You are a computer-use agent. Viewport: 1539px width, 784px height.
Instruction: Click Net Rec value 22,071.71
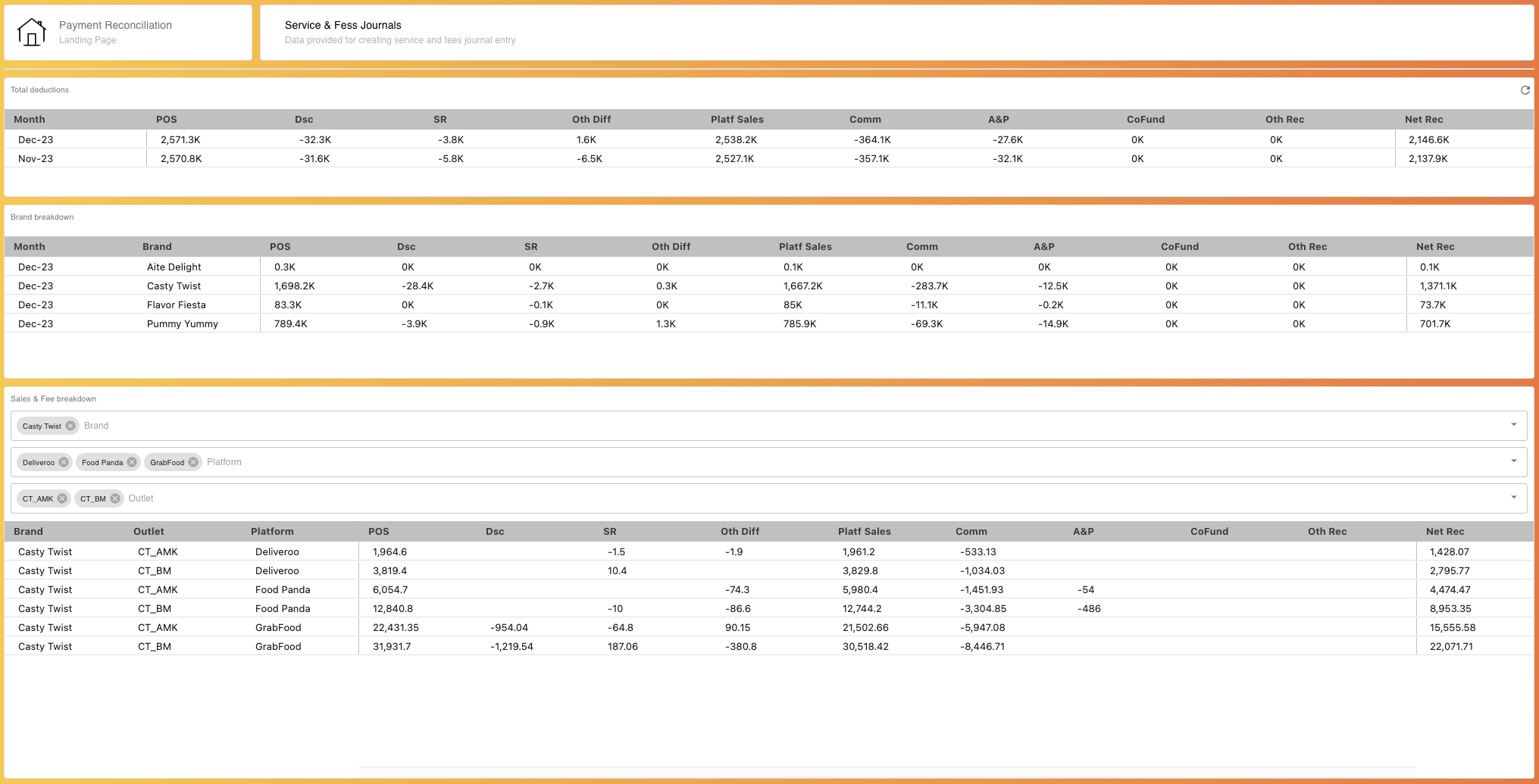point(1451,646)
